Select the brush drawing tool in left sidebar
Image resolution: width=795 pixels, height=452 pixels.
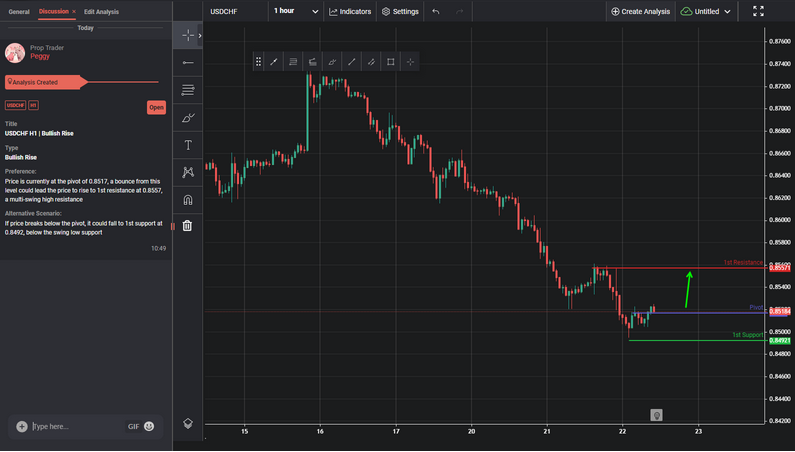coord(188,118)
